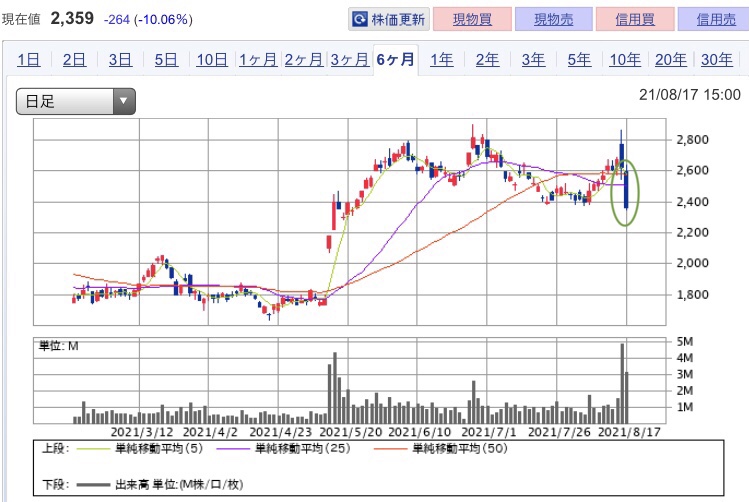
Task: Open the 10年 tab
Action: (625, 60)
